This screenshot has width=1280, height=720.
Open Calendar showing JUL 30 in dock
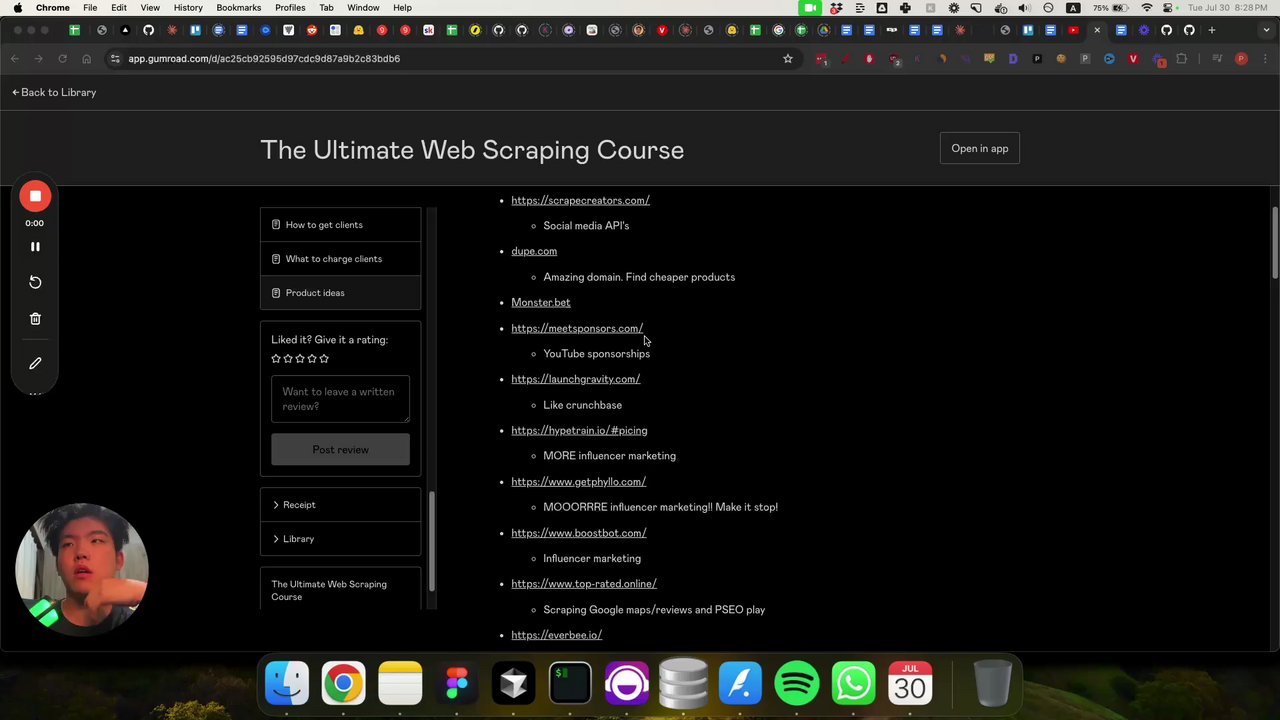(910, 684)
